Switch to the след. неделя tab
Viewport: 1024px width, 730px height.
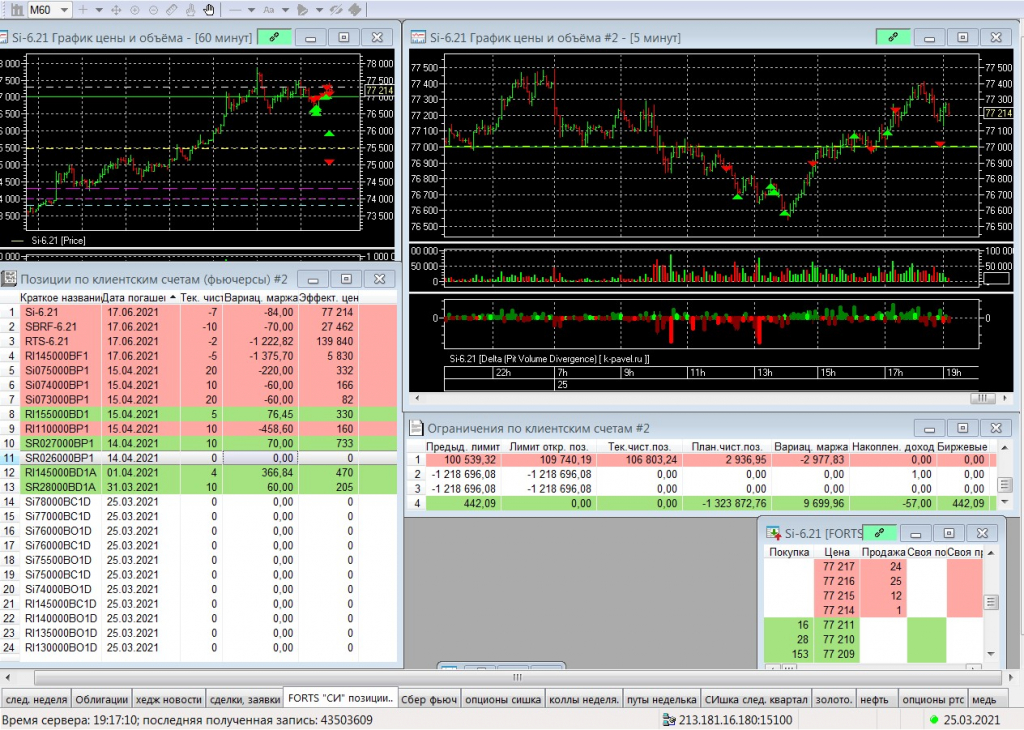tap(37, 699)
